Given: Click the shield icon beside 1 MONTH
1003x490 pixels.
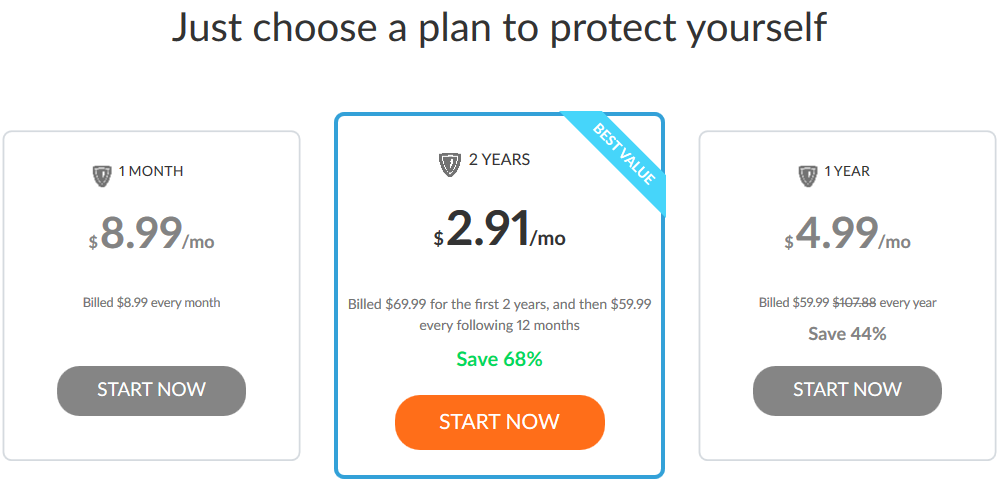Looking at the screenshot, I should 102,176.
